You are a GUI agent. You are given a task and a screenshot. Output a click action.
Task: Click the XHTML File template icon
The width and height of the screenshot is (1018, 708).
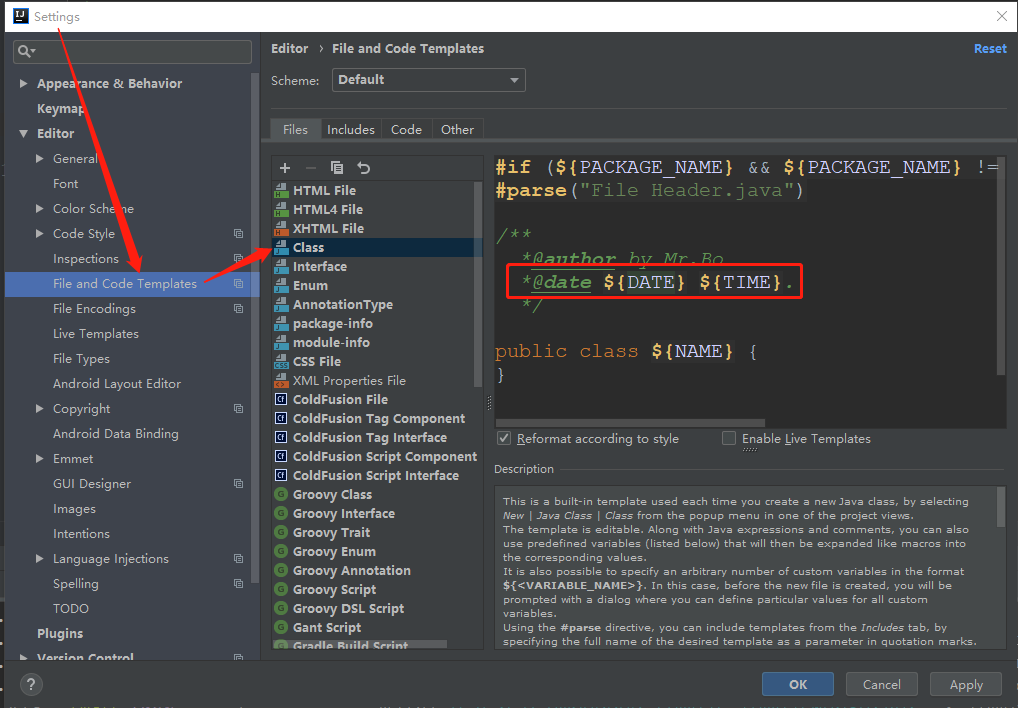click(x=281, y=228)
